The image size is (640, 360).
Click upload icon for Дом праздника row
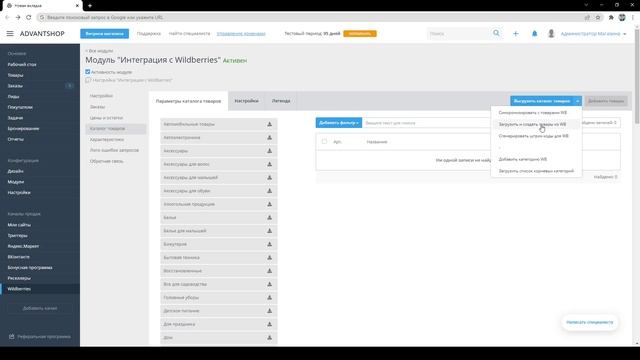pyautogui.click(x=269, y=324)
